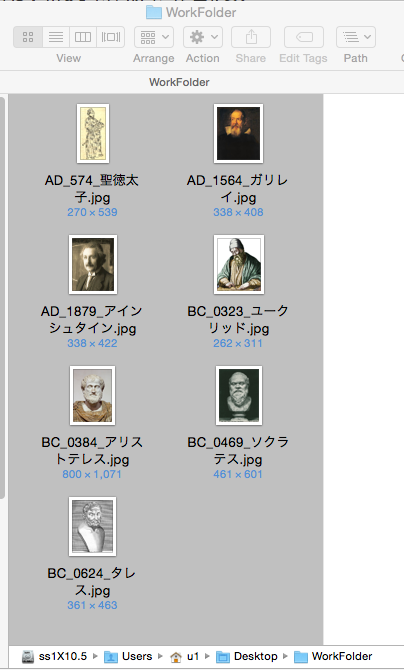This screenshot has height=670, width=404.
Task: Click ss1X10.5 disk in path bar
Action: [54, 656]
